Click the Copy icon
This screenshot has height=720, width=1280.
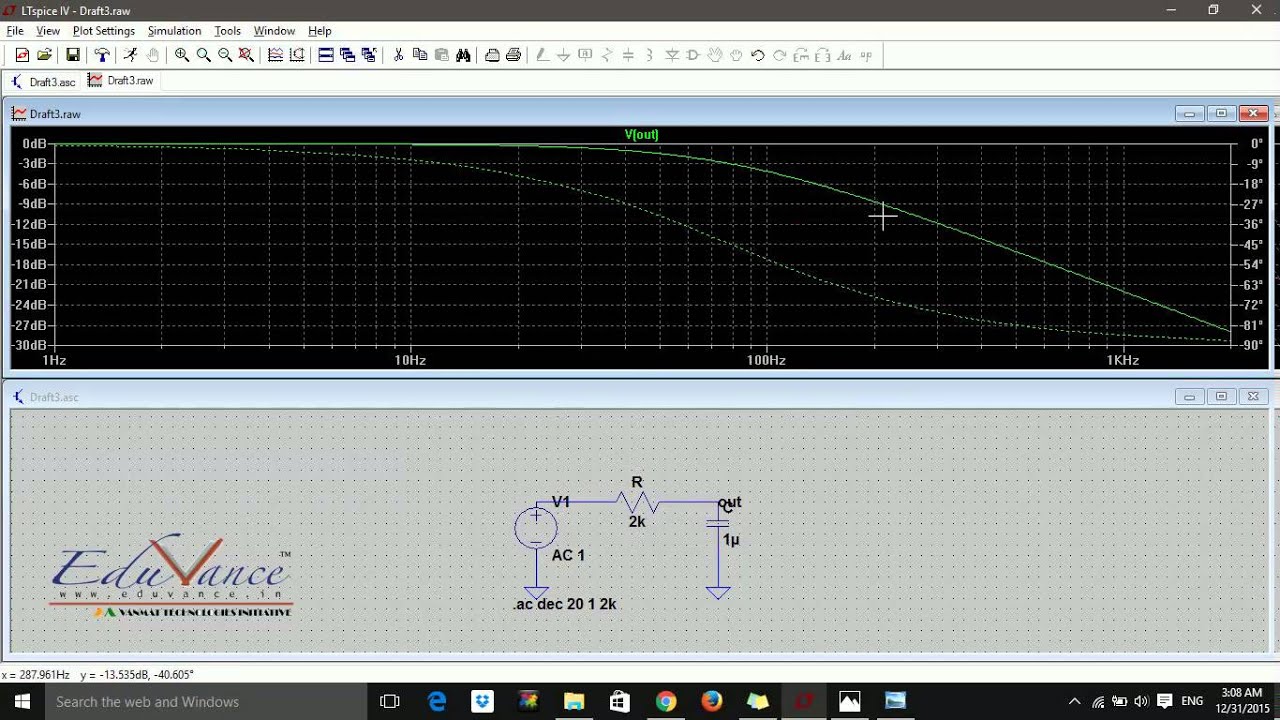(420, 55)
